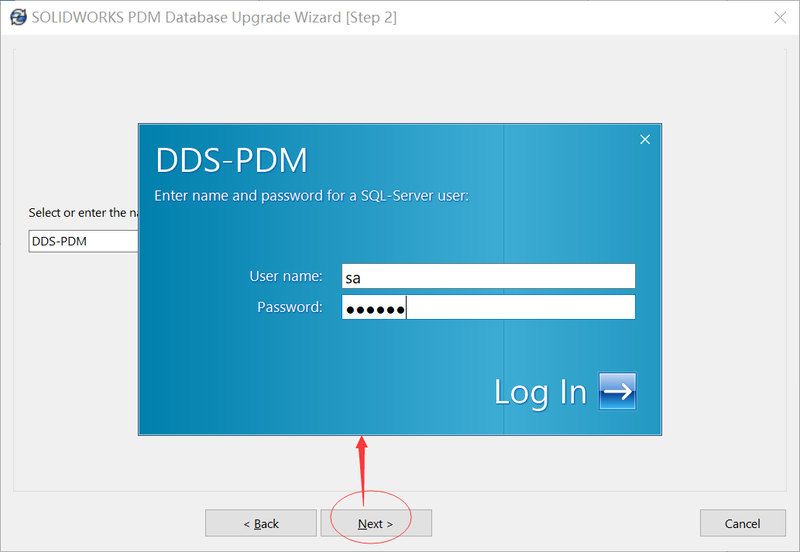Click the 'User name:' label
This screenshot has width=800, height=552.
pos(286,276)
